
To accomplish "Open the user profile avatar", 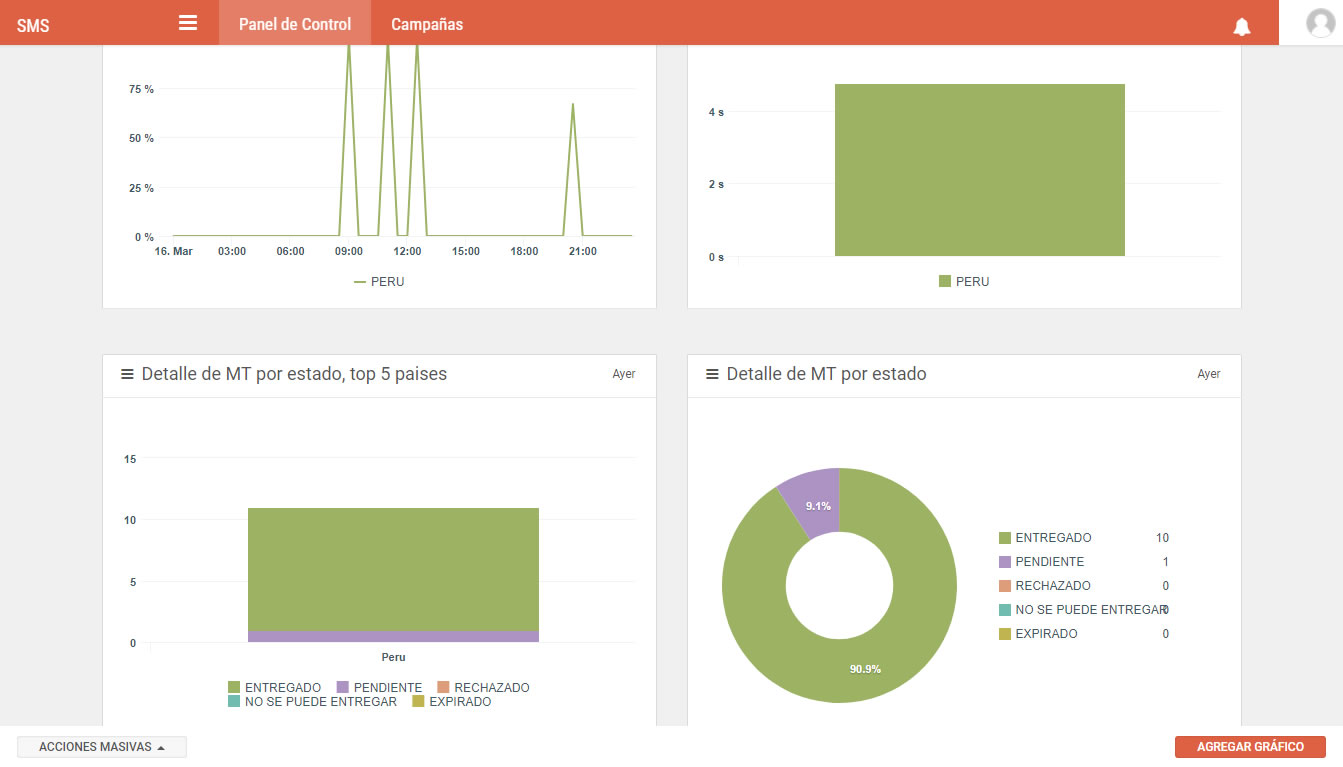I will coord(1321,23).
